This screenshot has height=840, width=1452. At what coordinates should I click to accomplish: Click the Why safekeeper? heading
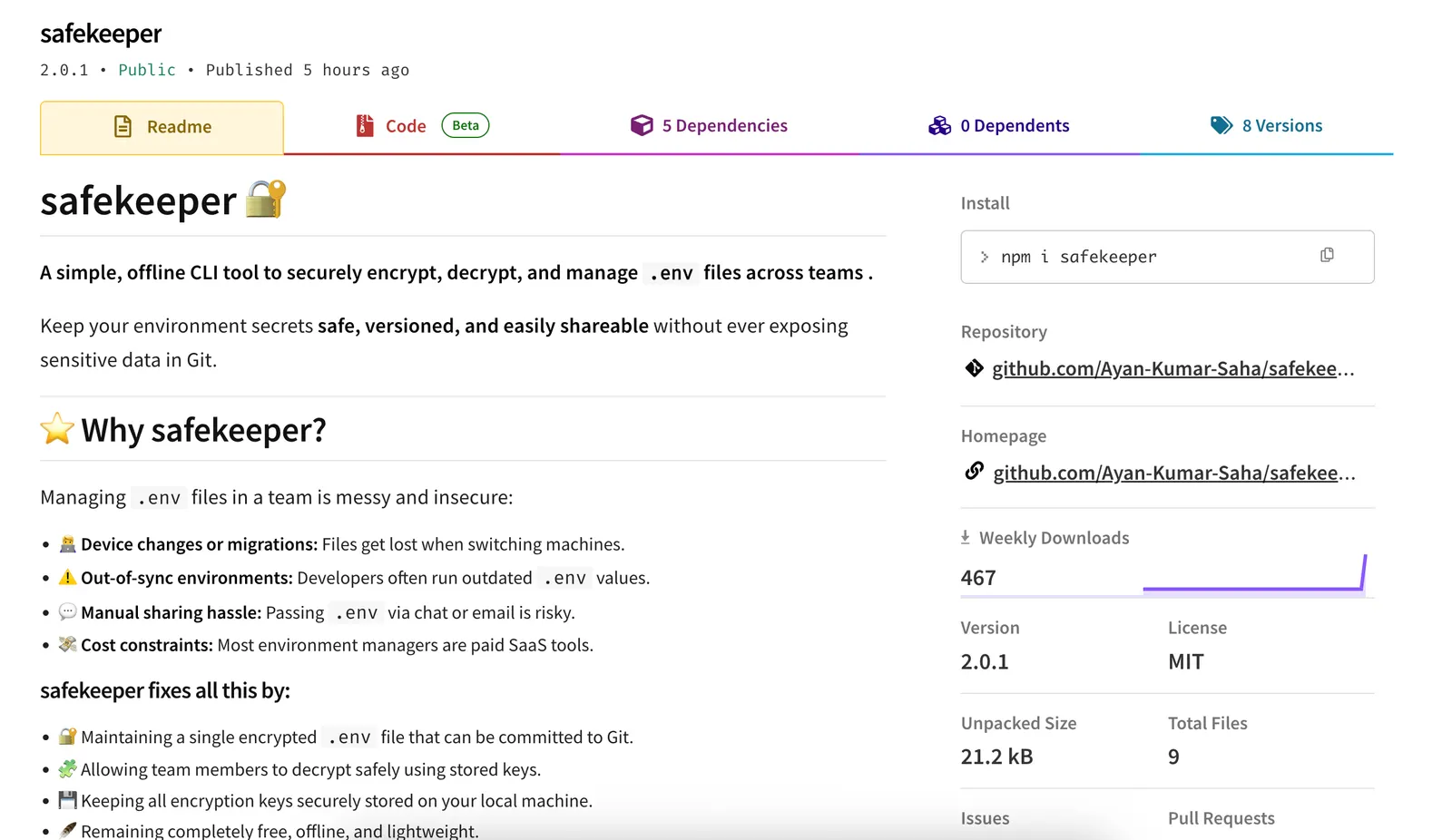(x=203, y=430)
